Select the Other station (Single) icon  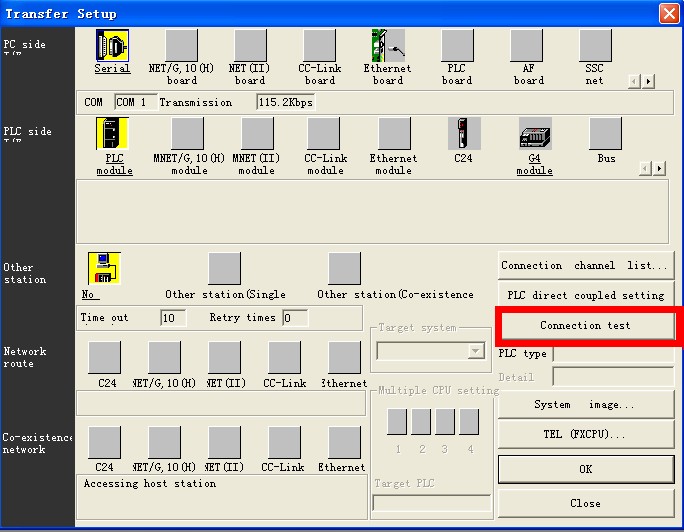(225, 268)
